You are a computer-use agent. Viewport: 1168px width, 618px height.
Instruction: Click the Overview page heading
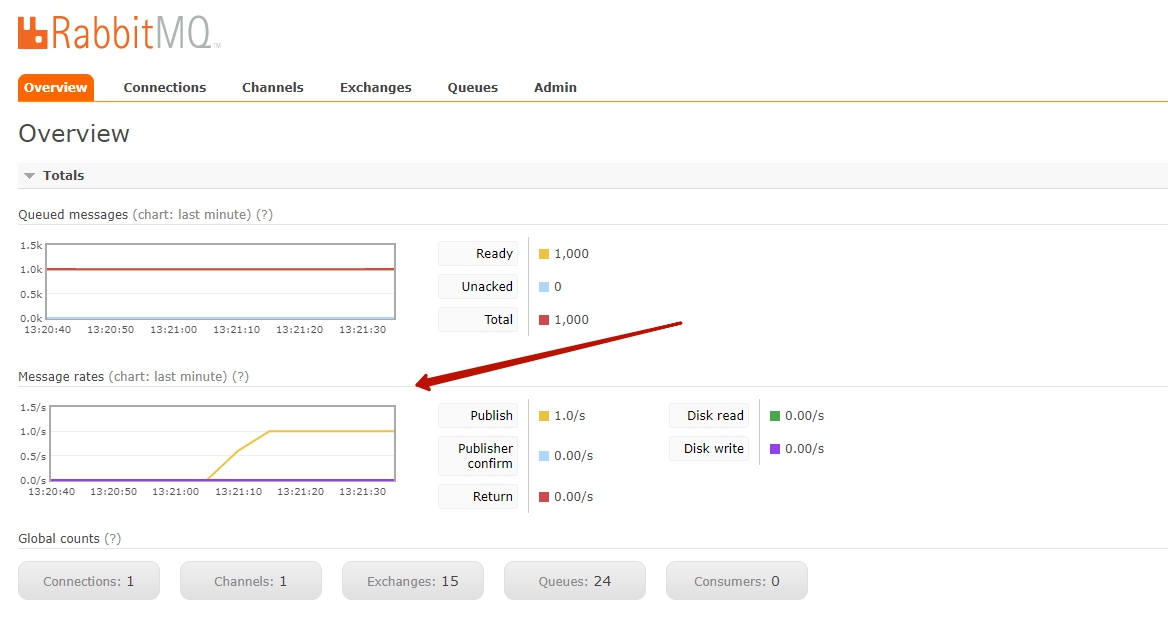74,133
